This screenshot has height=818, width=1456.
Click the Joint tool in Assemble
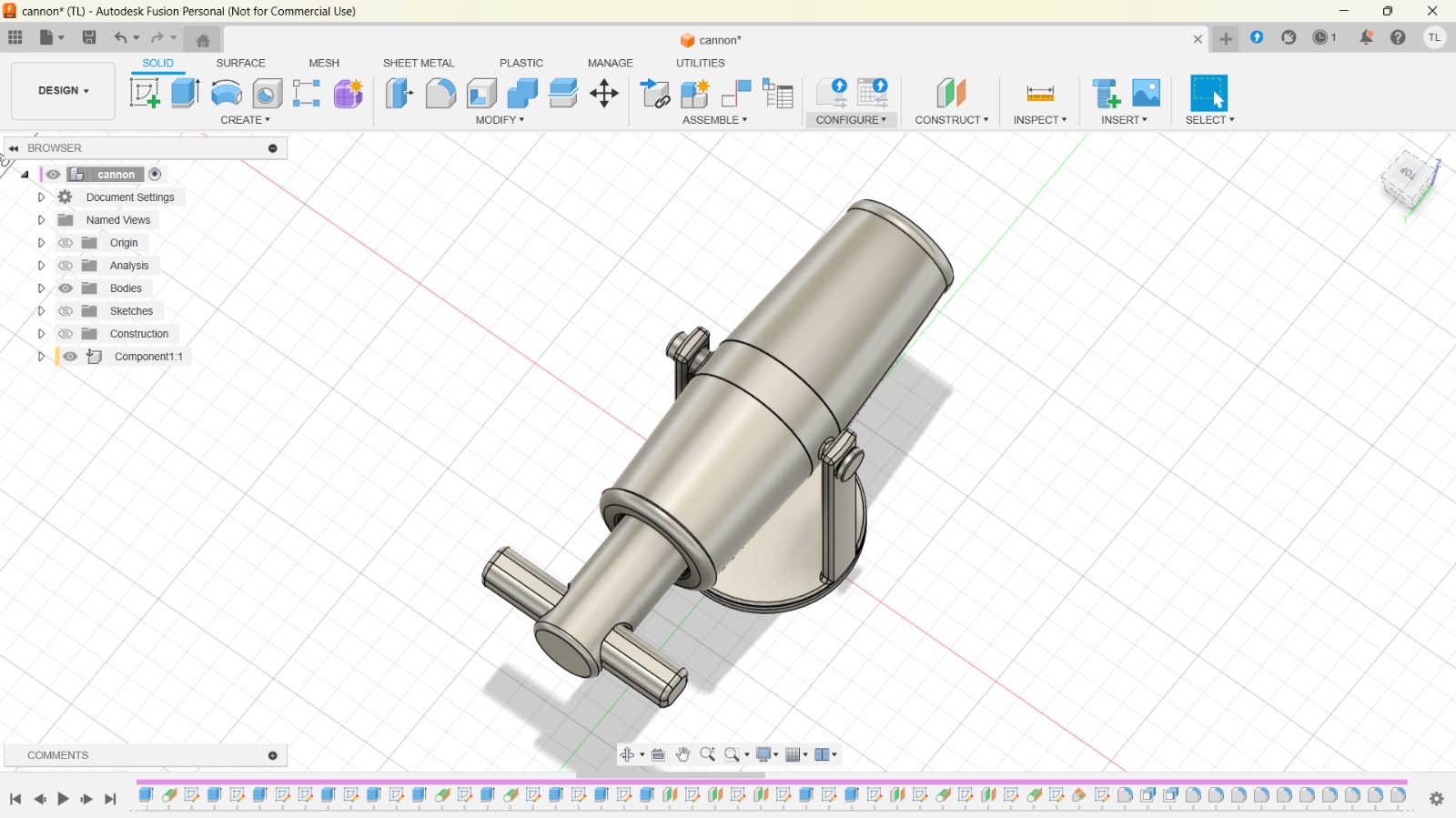(735, 93)
